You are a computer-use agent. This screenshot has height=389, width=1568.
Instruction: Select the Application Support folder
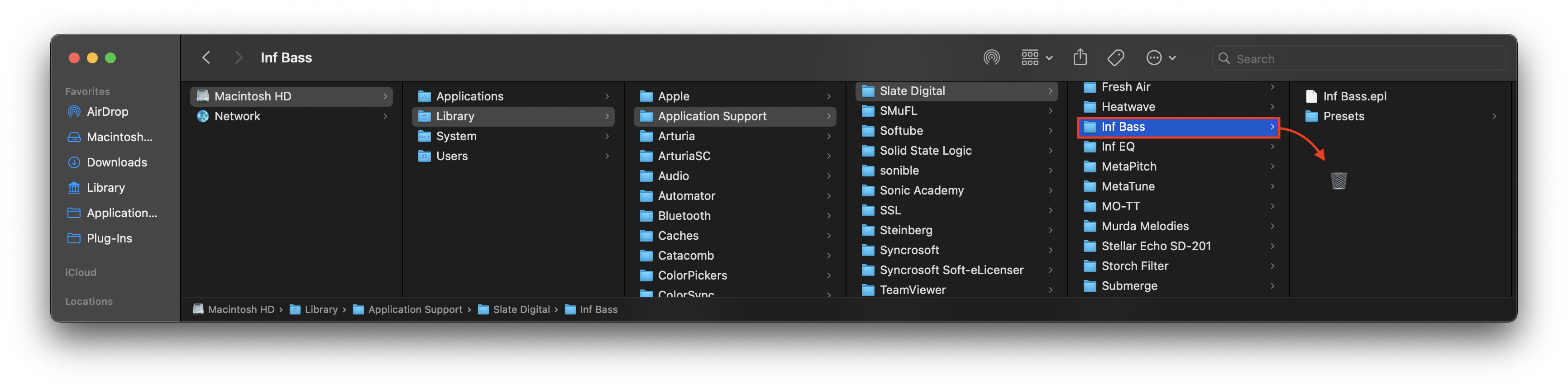click(x=734, y=116)
